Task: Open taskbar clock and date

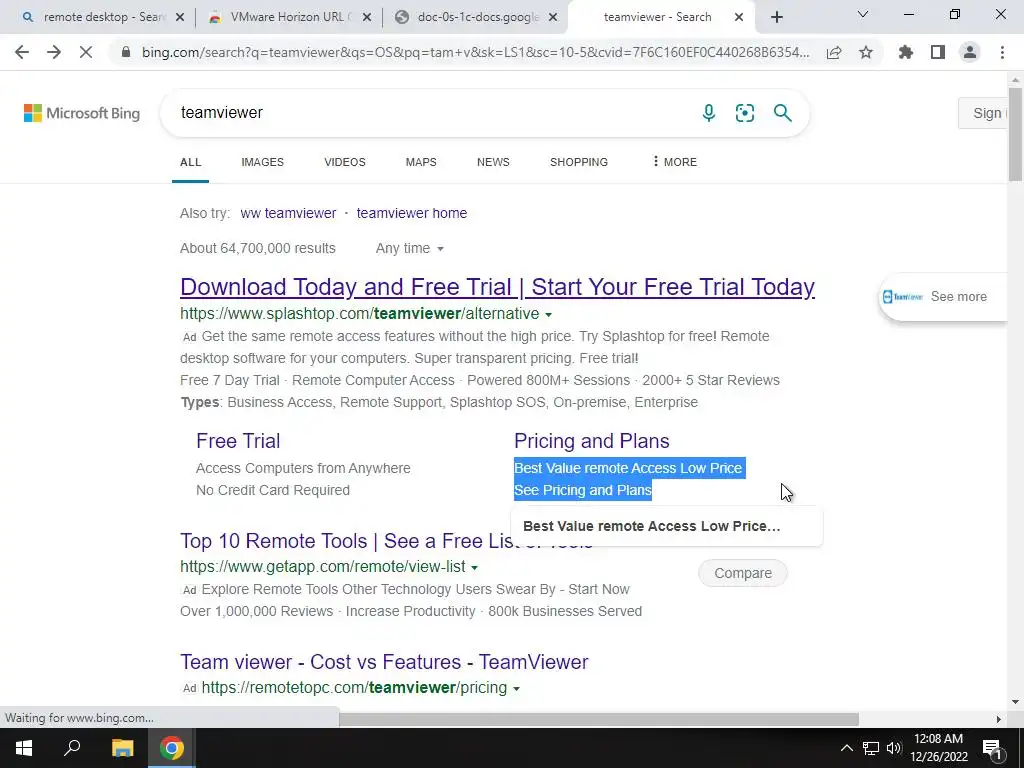Action: point(938,748)
